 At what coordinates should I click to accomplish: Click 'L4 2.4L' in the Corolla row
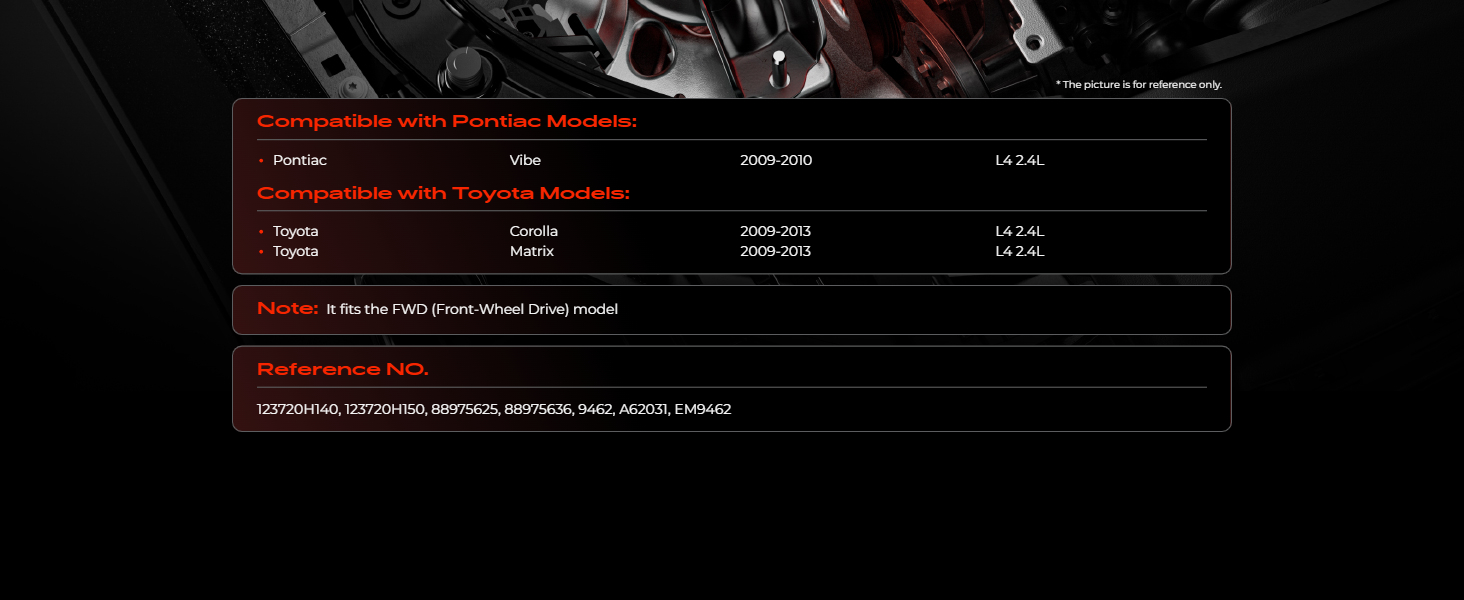click(x=1020, y=231)
